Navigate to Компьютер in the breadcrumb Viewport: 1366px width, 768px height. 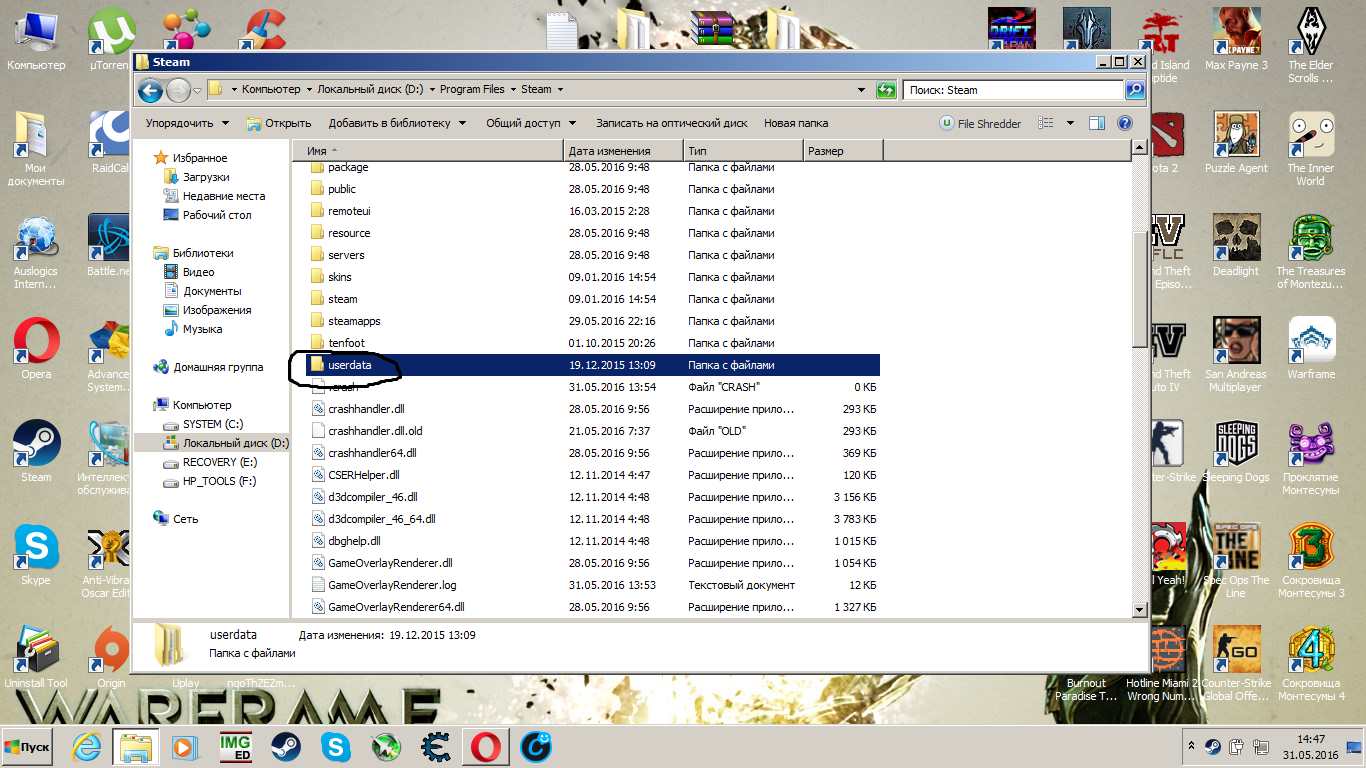click(x=271, y=90)
